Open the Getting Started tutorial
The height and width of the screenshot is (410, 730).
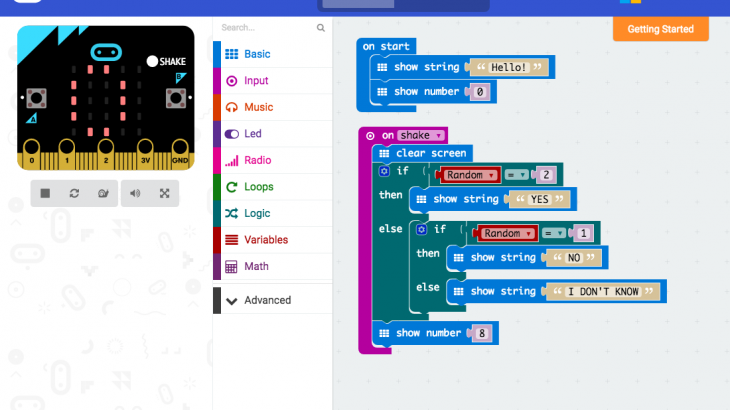coord(661,29)
